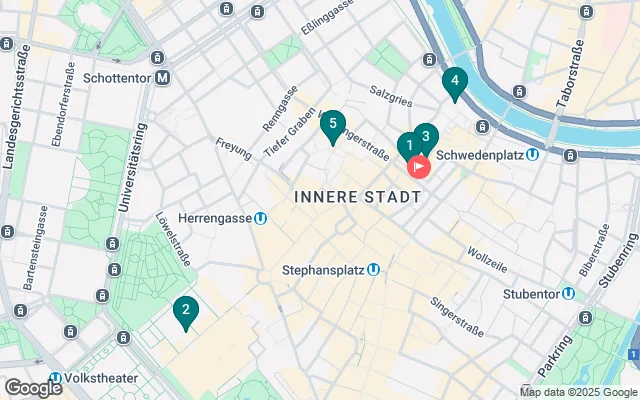Select map marker number 2
Screen dimensions: 640x400
point(186,313)
